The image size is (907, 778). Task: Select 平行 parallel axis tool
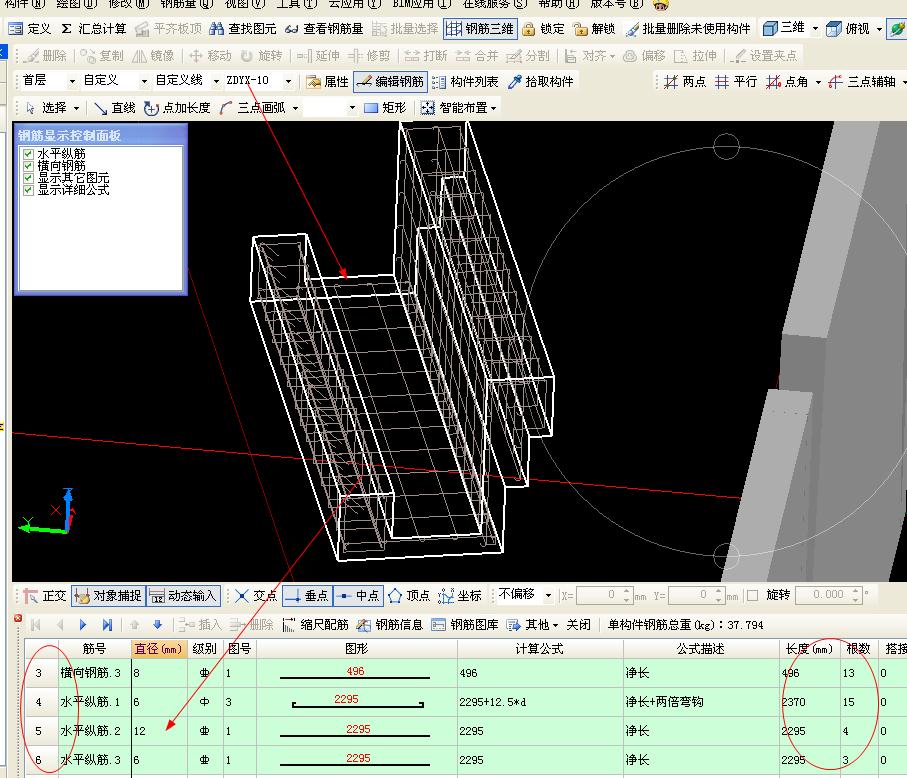736,82
